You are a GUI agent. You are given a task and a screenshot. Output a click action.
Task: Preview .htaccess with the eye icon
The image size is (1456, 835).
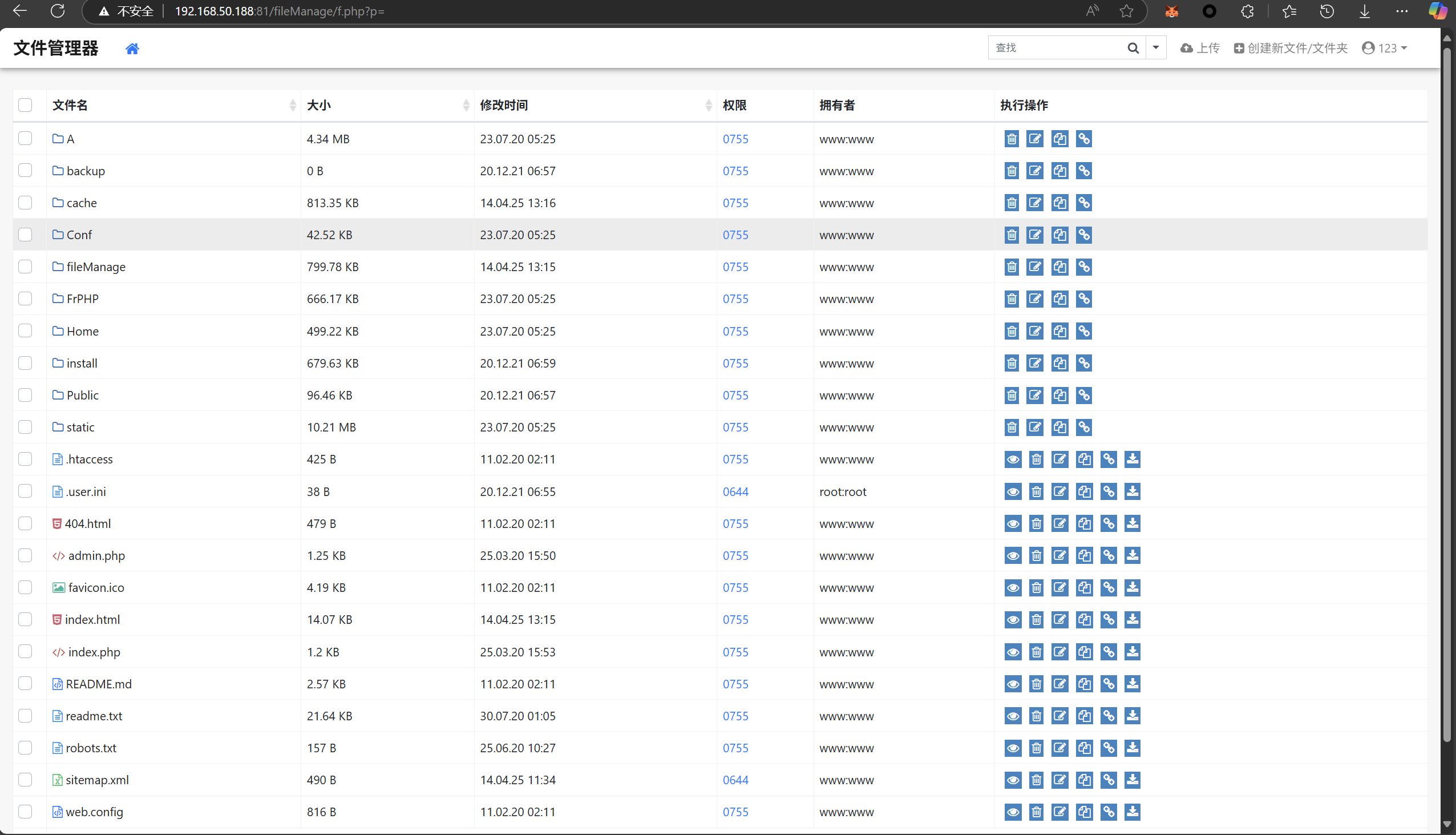(x=1013, y=459)
